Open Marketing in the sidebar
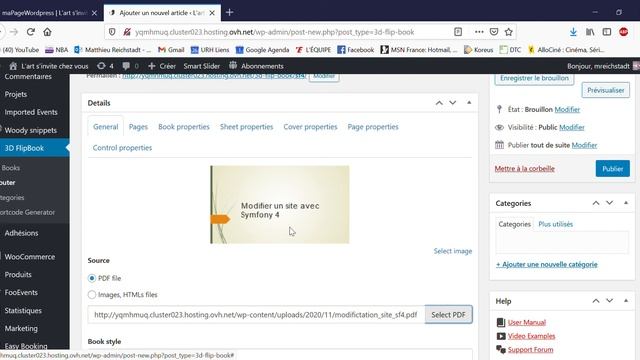 pos(21,329)
